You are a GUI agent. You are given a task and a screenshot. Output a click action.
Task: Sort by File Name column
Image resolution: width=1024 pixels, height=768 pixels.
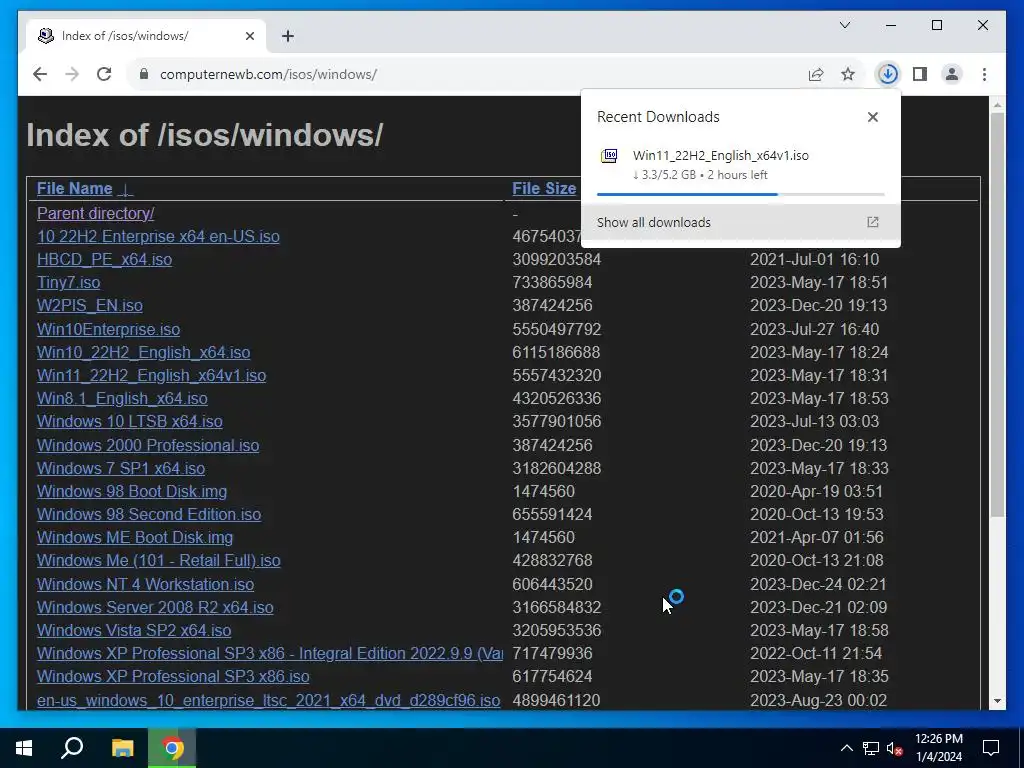pos(74,189)
